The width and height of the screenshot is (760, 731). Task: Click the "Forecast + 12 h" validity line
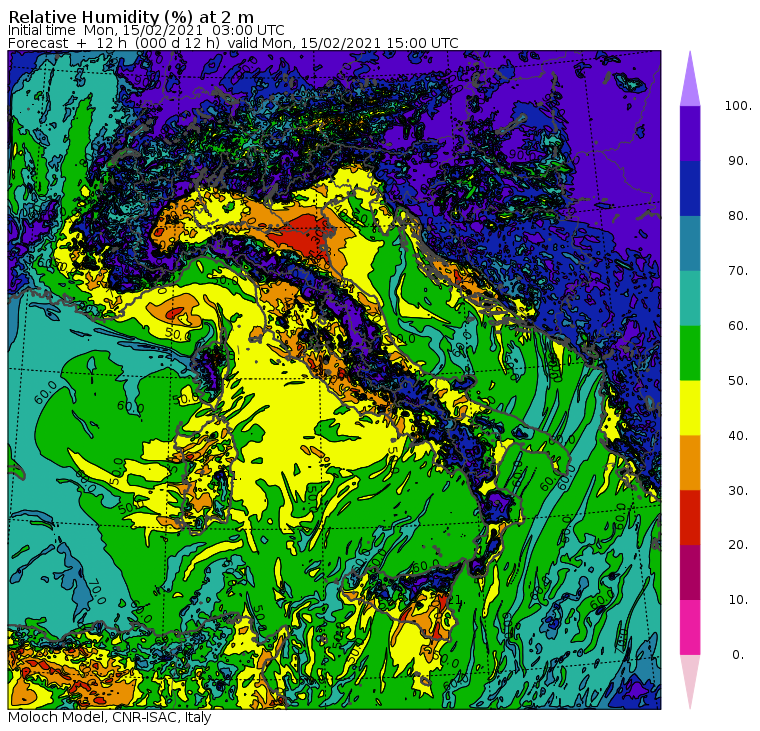[x=233, y=43]
